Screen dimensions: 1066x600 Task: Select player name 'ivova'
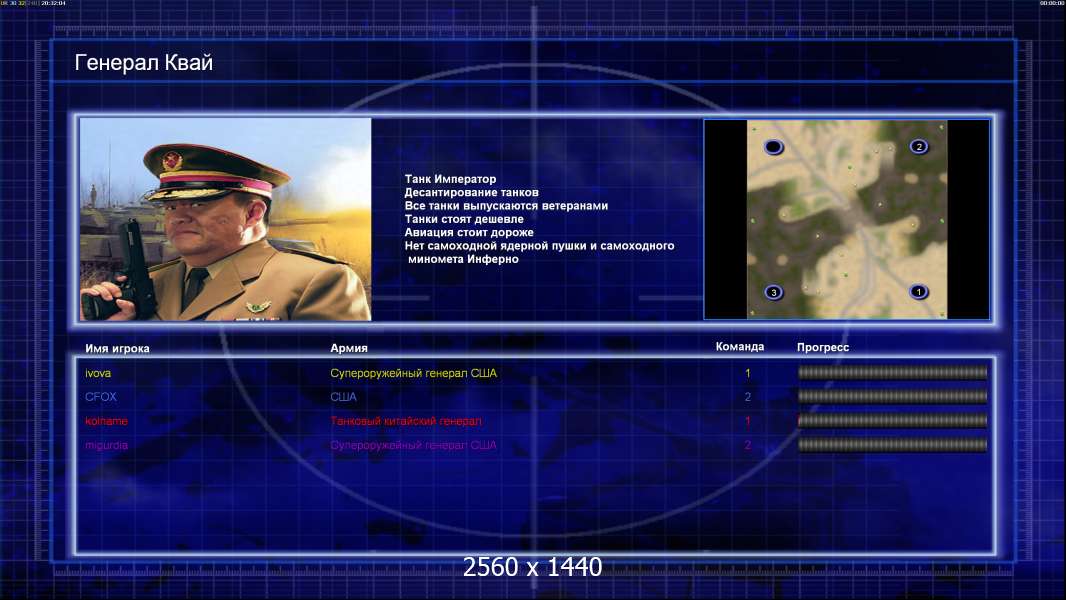pyautogui.click(x=98, y=373)
